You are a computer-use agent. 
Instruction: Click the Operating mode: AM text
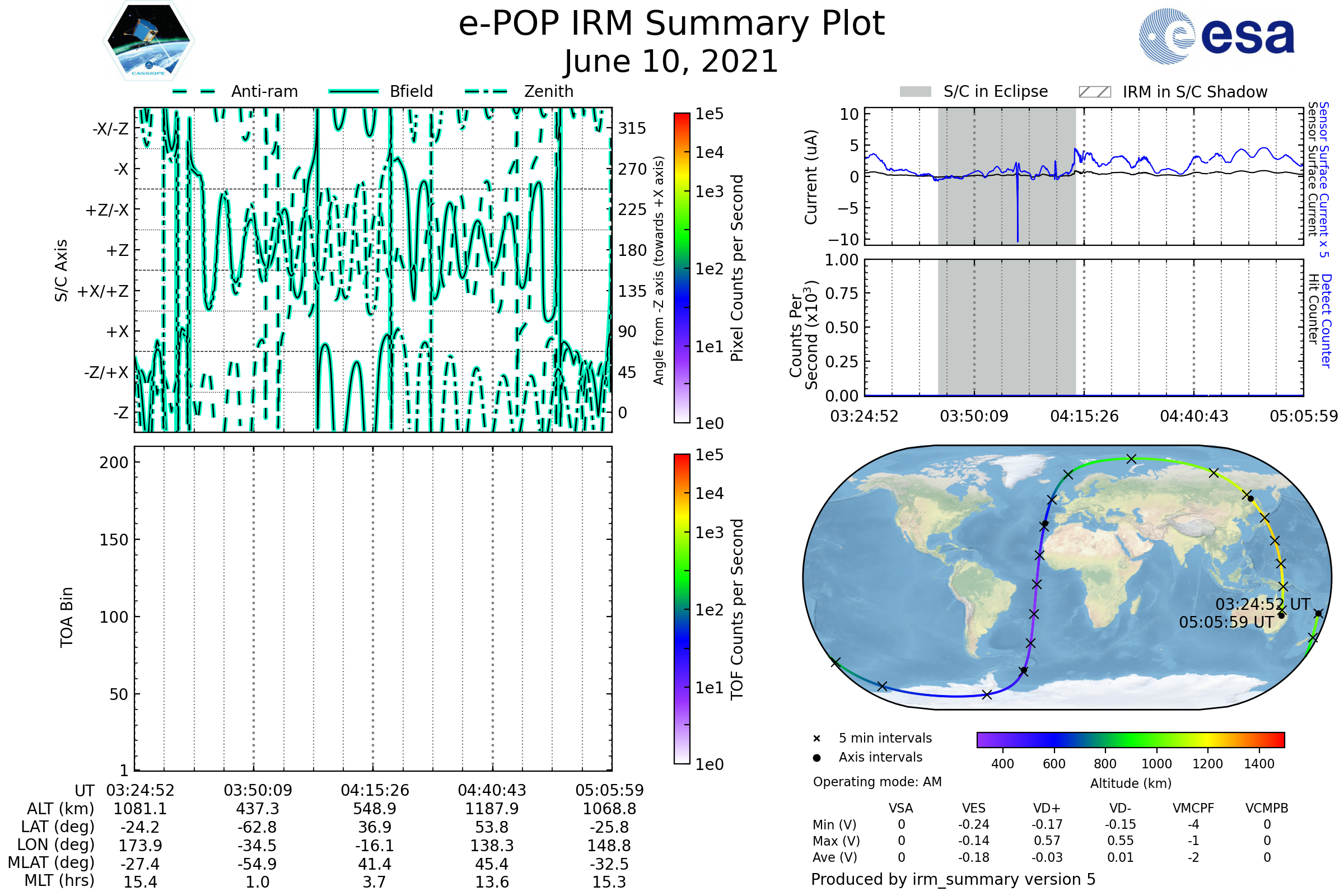pyautogui.click(x=877, y=782)
